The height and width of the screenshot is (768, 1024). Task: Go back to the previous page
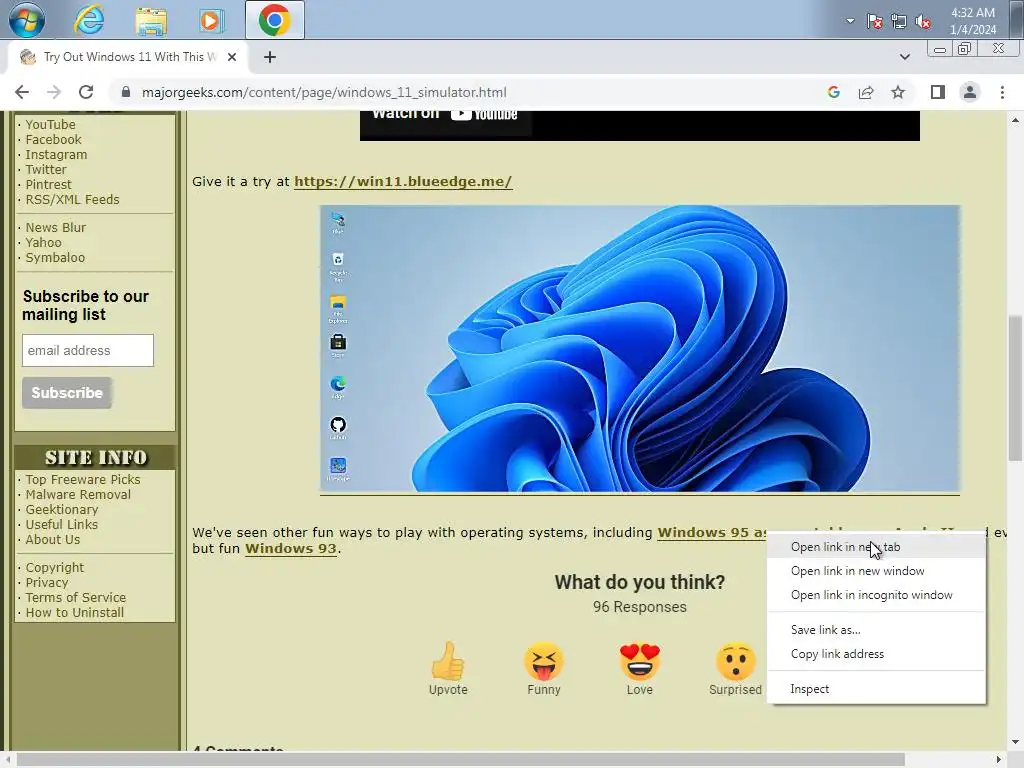tap(22, 92)
